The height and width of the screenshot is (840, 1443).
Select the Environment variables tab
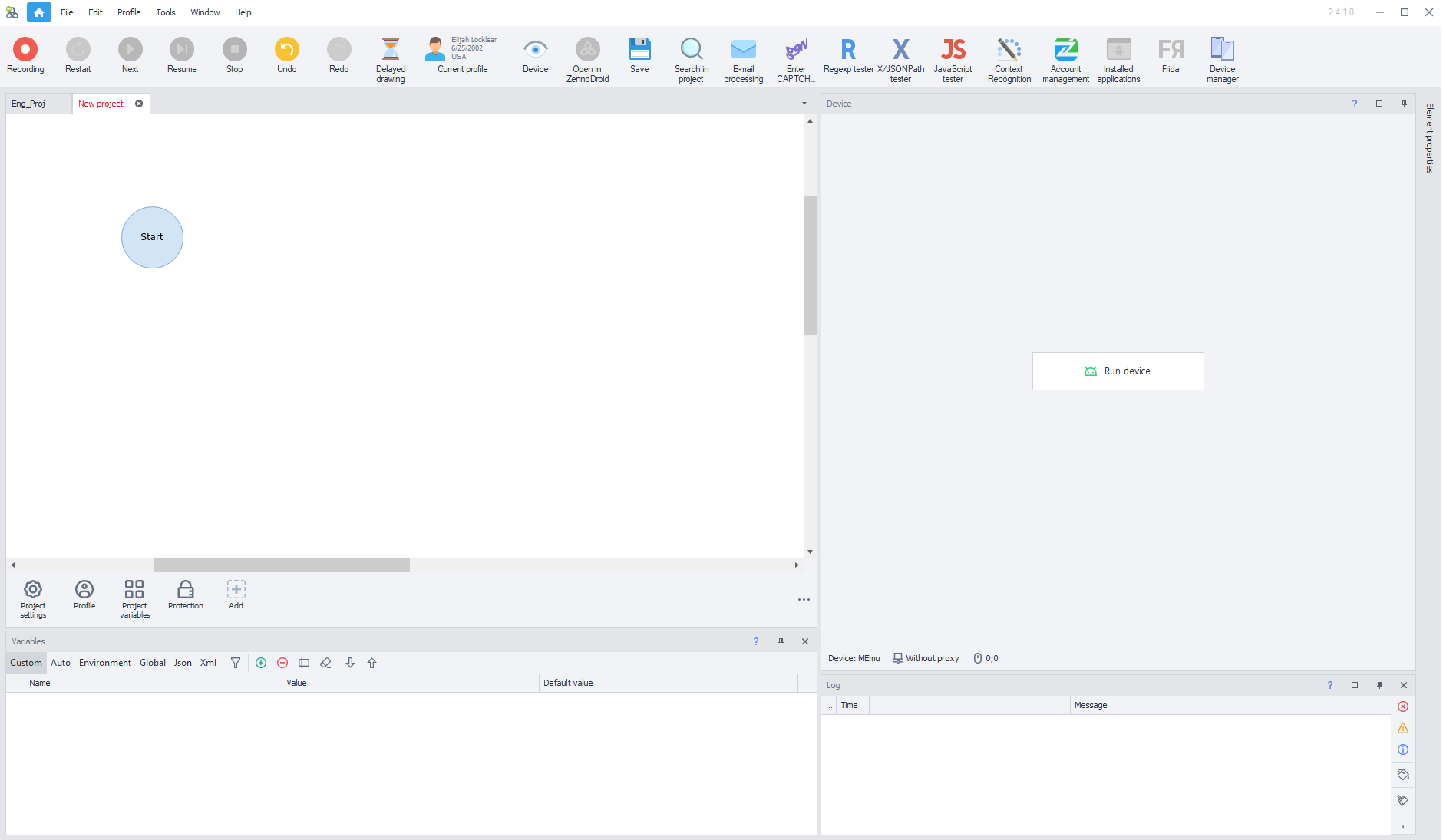coord(104,663)
